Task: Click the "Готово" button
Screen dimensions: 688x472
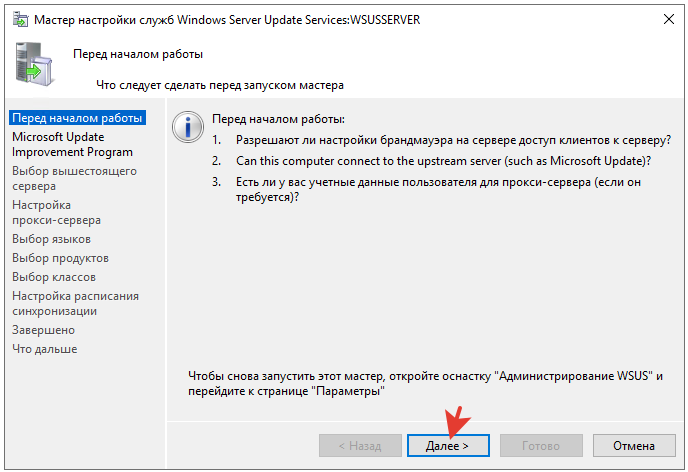Action: click(541, 444)
